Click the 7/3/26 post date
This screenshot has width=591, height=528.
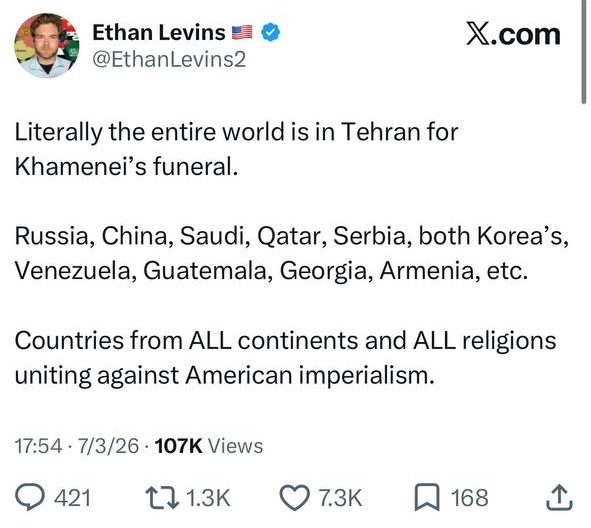108,446
